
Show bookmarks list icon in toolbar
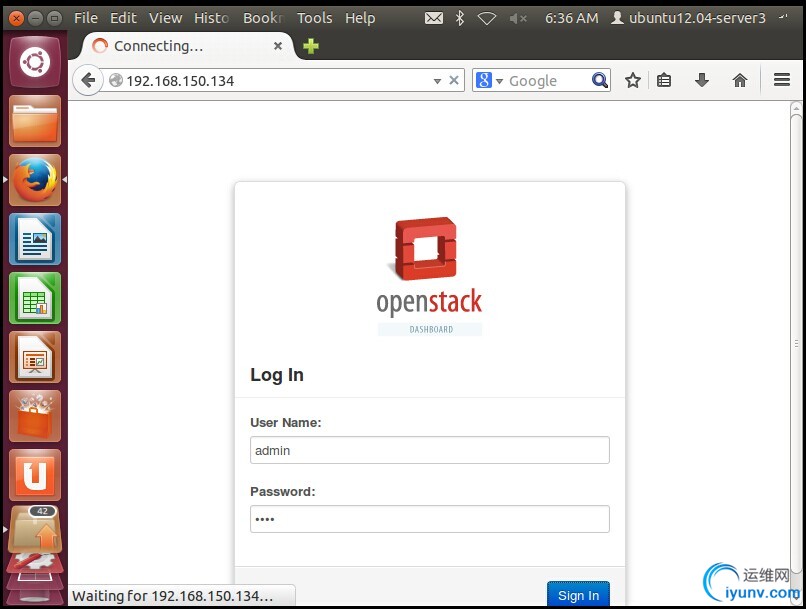(x=664, y=80)
